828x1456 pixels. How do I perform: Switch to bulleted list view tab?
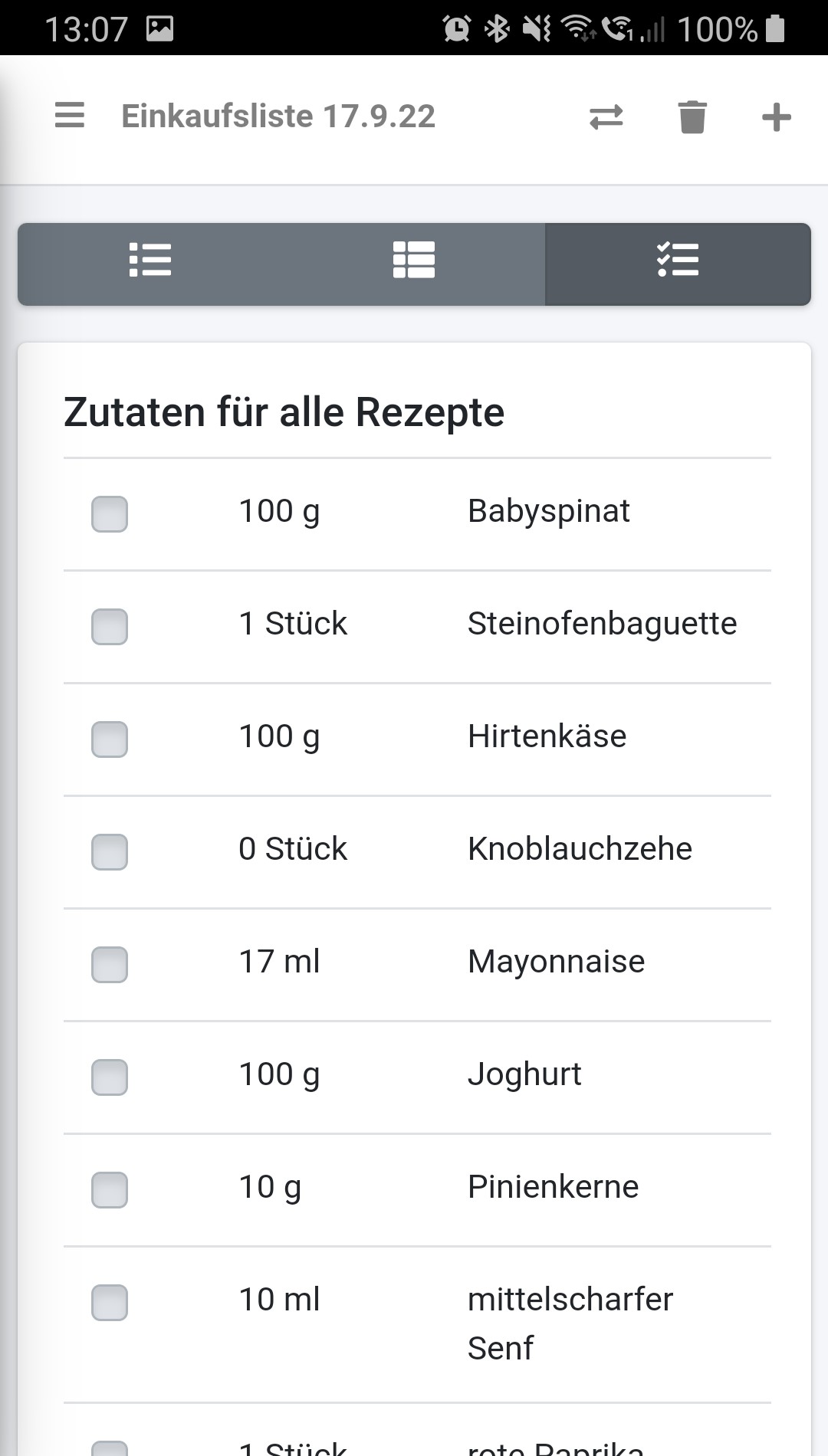(x=150, y=261)
